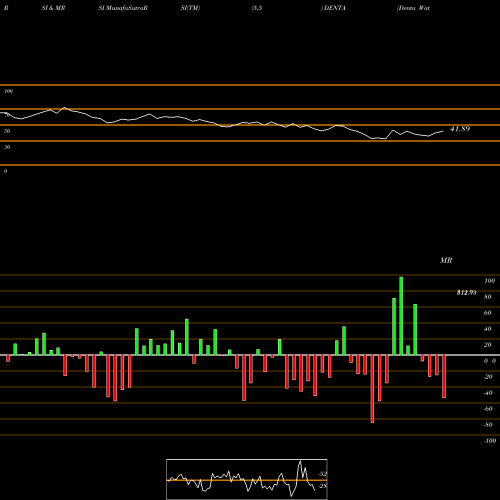Click the '-100' label on MR right axis
500x500 pixels.
(490, 441)
